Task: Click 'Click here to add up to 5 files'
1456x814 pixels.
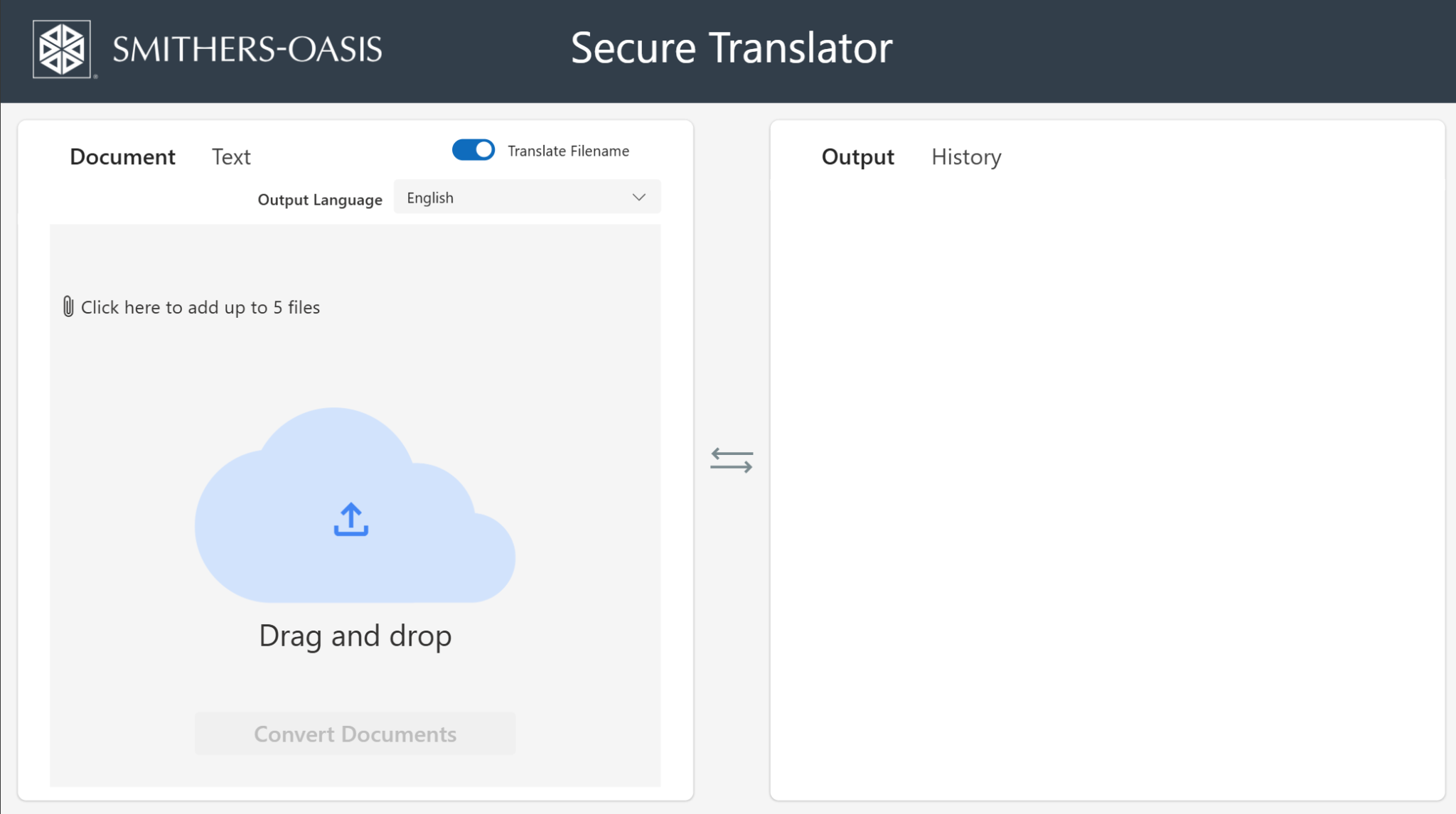Action: (x=200, y=307)
